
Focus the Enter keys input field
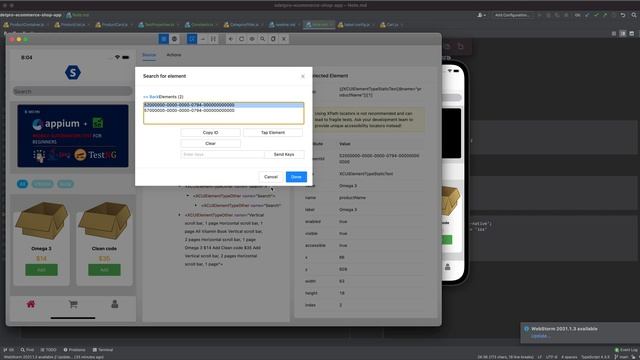(x=222, y=154)
